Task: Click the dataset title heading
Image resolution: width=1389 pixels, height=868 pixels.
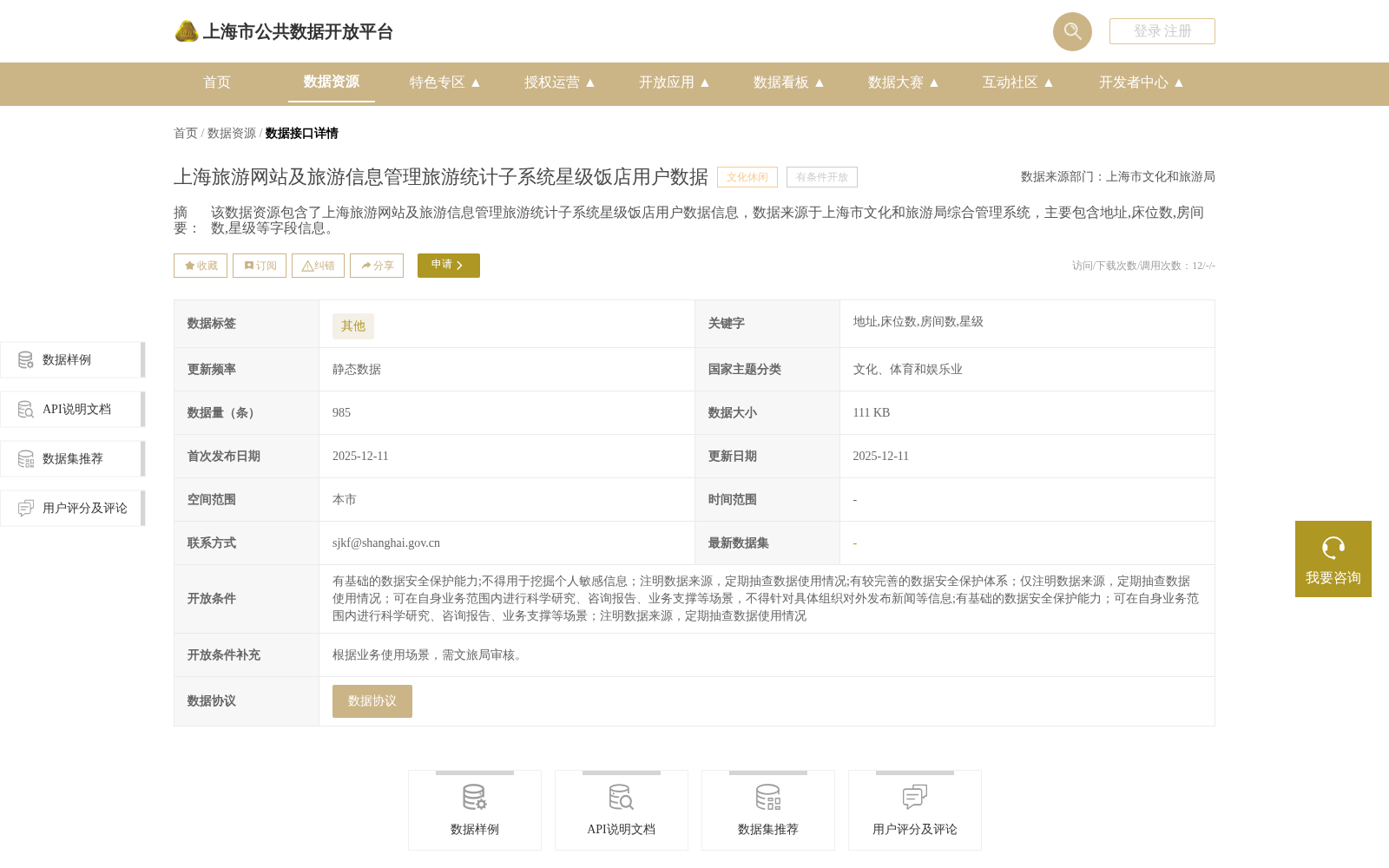Action: (x=441, y=177)
